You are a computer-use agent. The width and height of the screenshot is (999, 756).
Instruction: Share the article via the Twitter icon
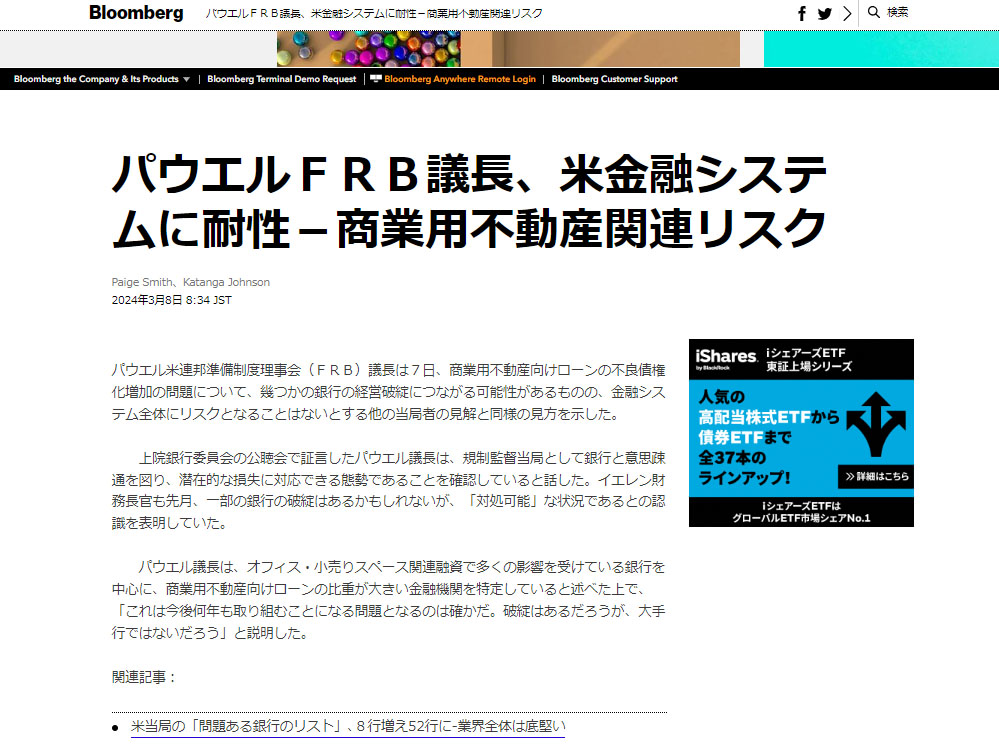click(x=824, y=13)
